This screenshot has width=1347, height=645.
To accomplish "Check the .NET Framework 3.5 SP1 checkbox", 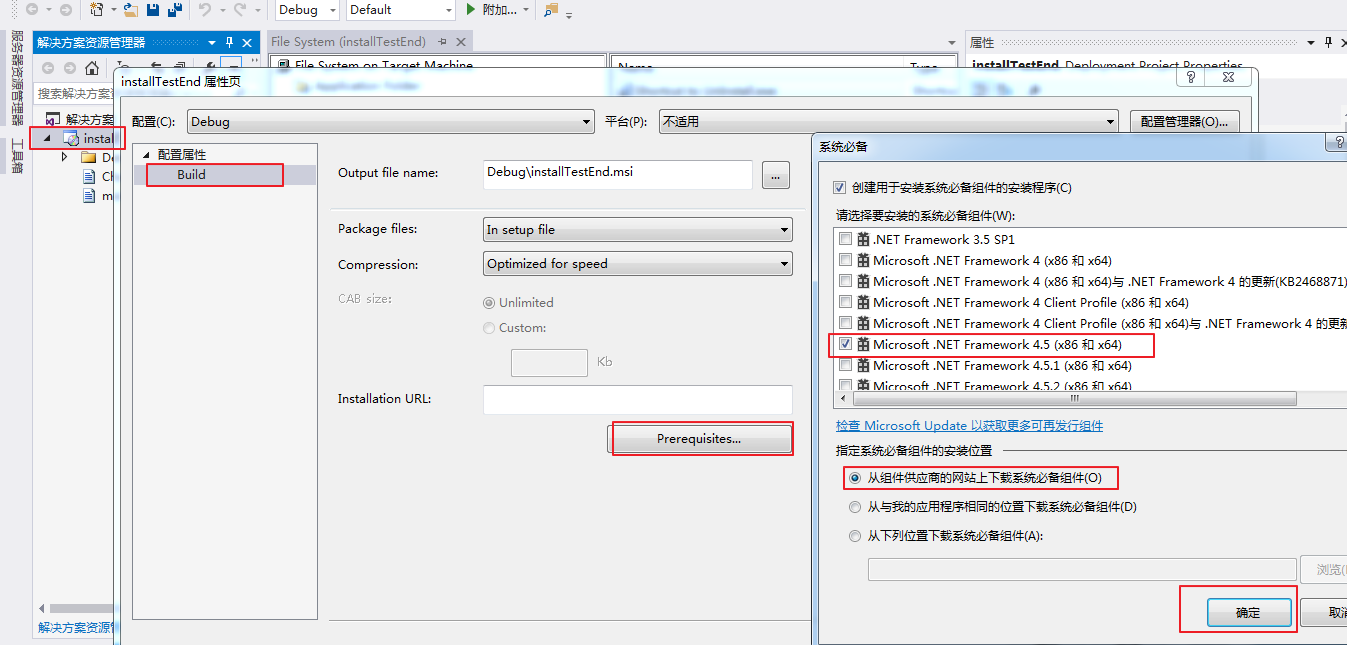I will pos(845,239).
